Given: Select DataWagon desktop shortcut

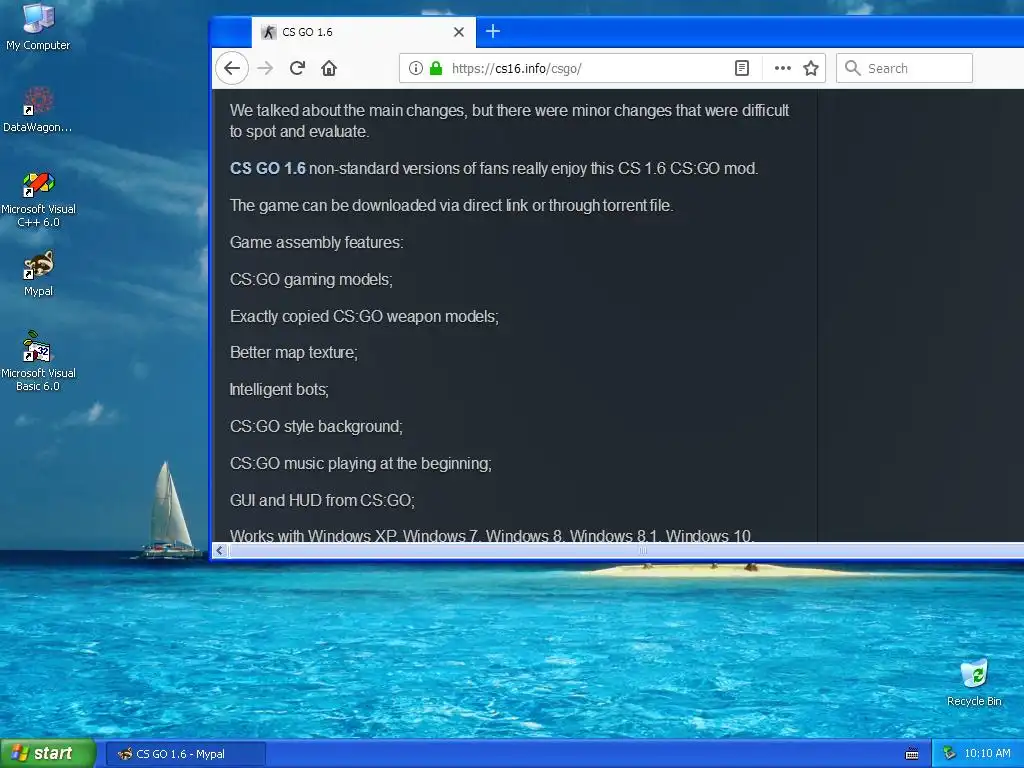Looking at the screenshot, I should 38,110.
